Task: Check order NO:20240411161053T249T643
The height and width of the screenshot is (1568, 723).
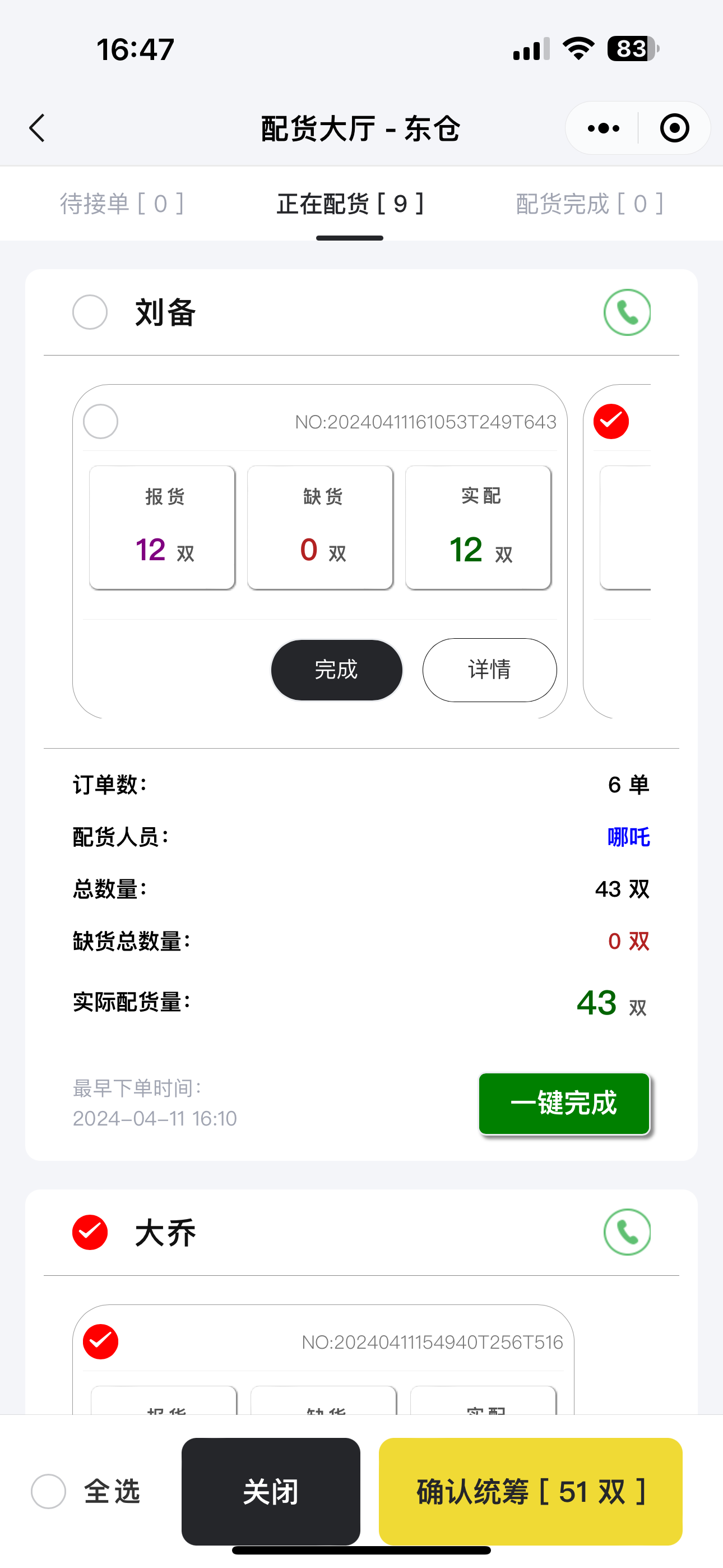Action: tap(100, 421)
